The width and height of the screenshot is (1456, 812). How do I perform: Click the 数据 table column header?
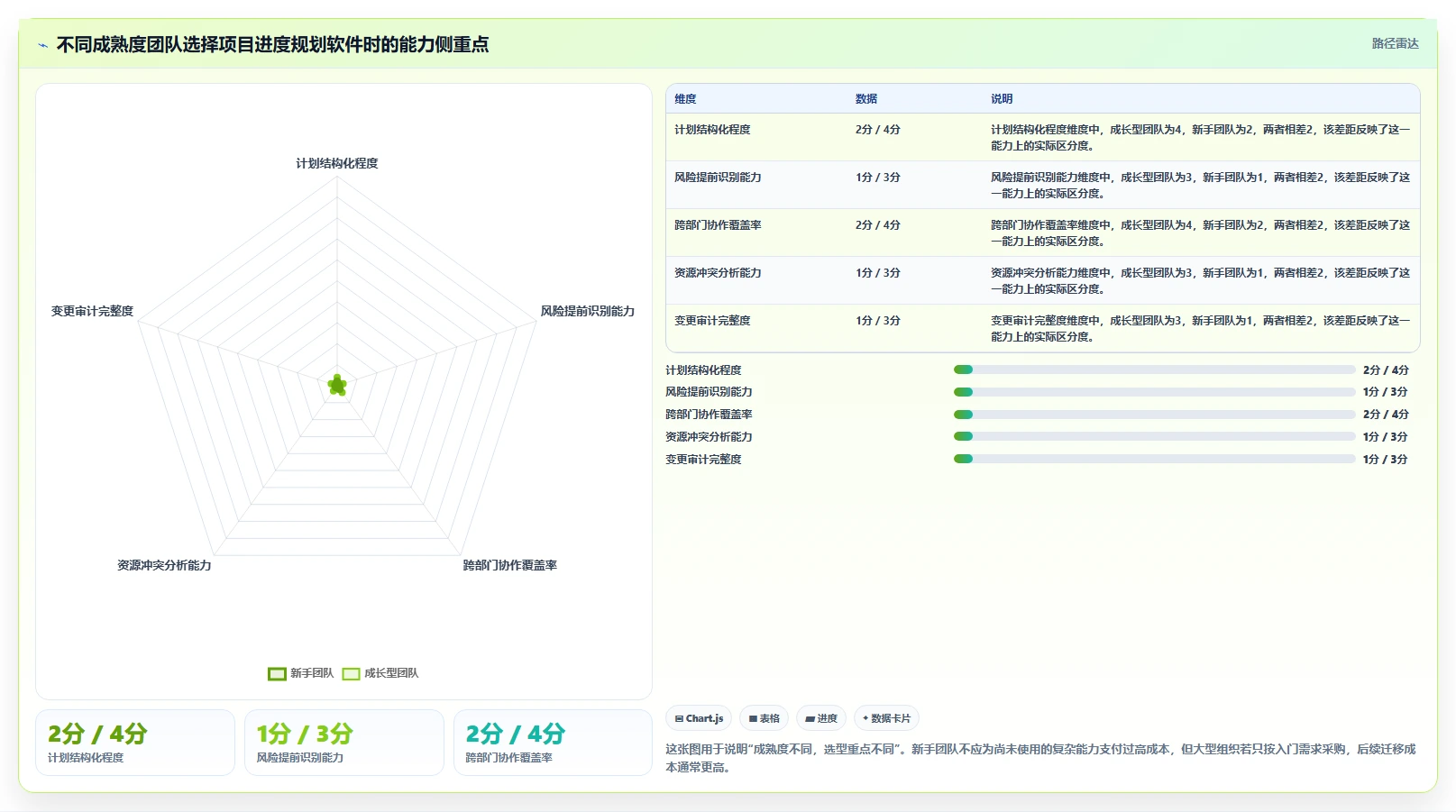click(866, 99)
